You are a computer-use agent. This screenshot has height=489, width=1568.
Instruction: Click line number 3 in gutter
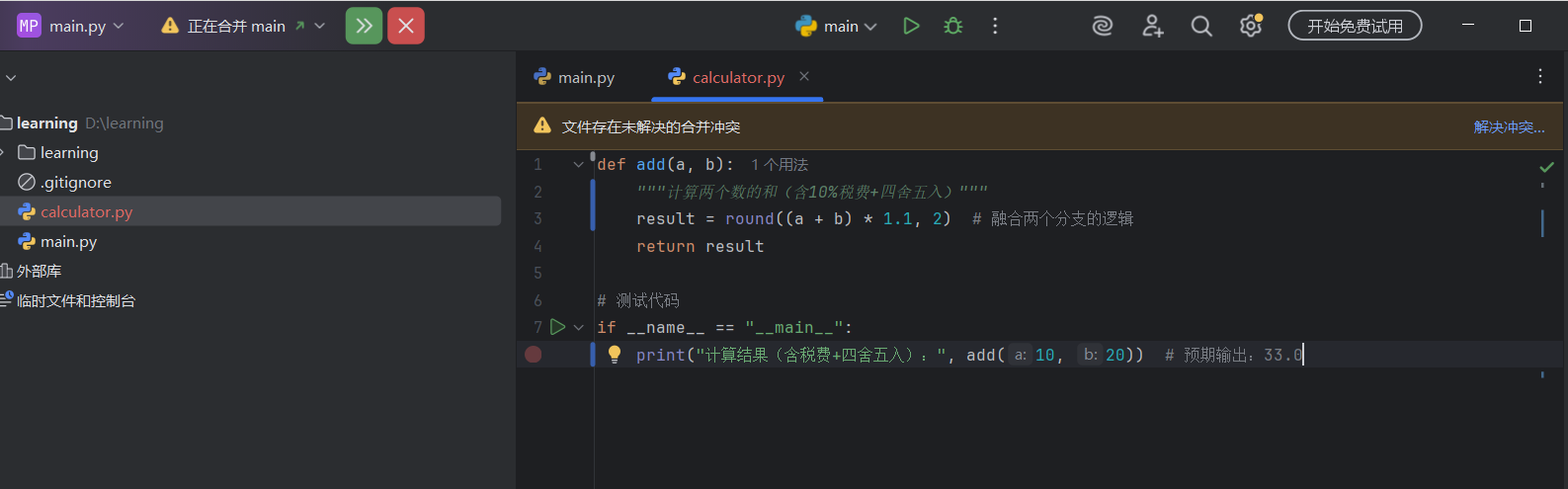point(537,218)
